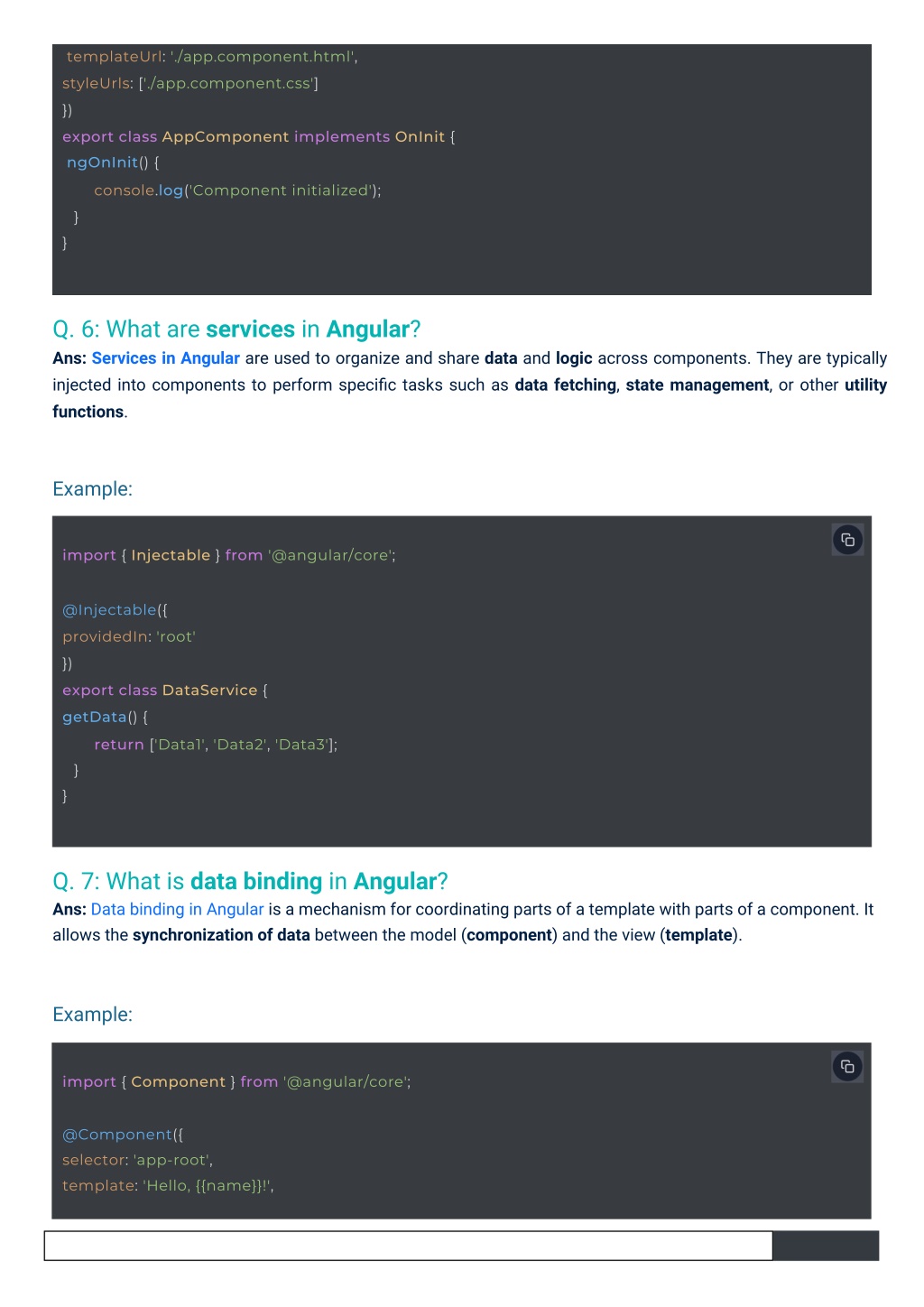Click the template Hello name code line
Image resolution: width=924 pixels, height=1307 pixels.
point(168,1185)
